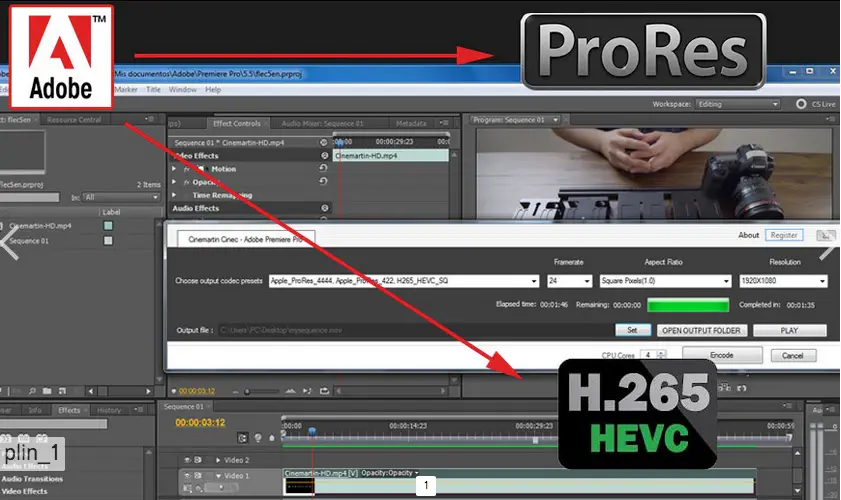Reset the Motion effect in Effect Controls
Screen dimensions: 841x500
coord(323,168)
